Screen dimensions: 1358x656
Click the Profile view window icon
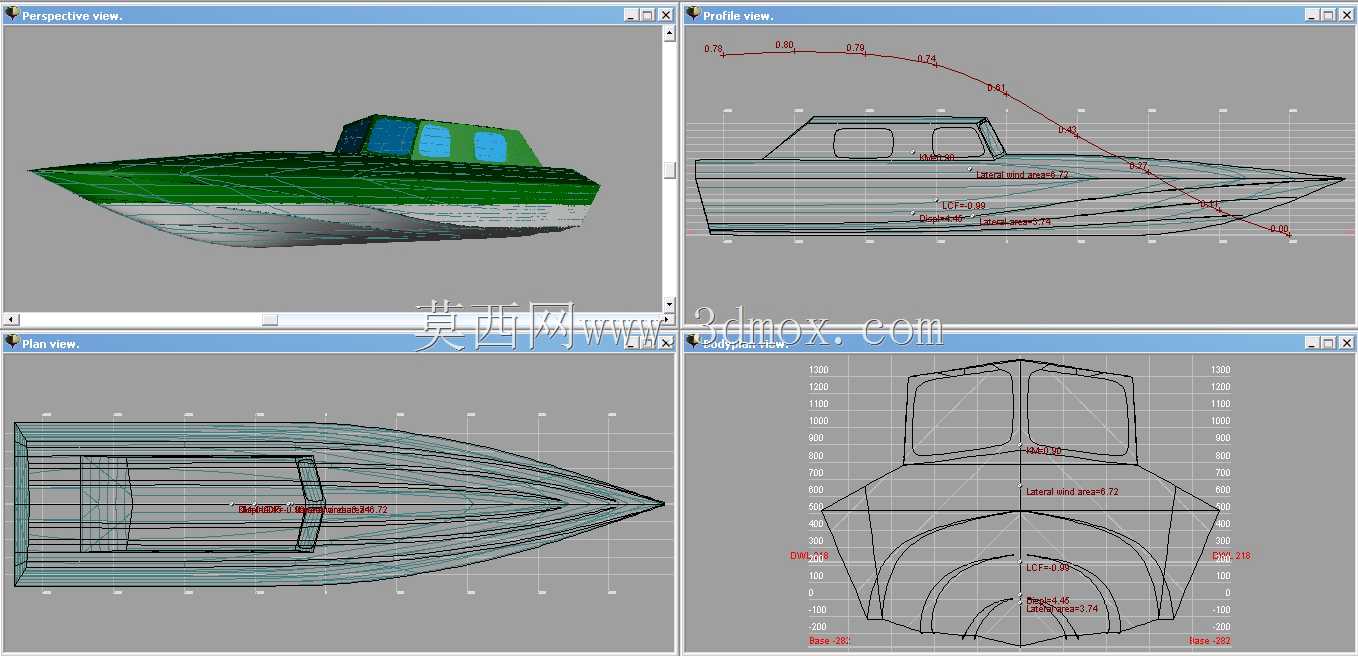tap(692, 14)
